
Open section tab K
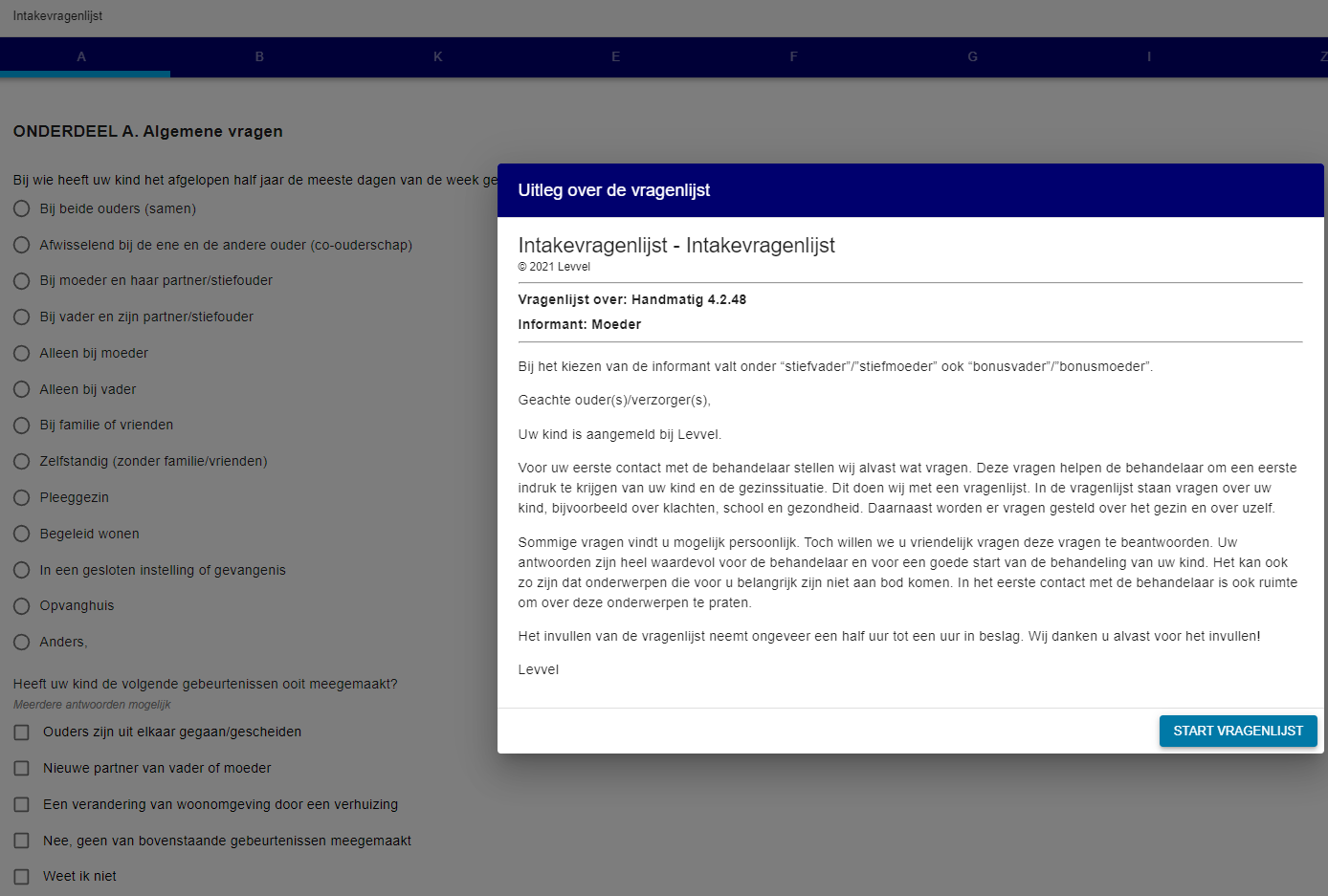pyautogui.click(x=437, y=56)
